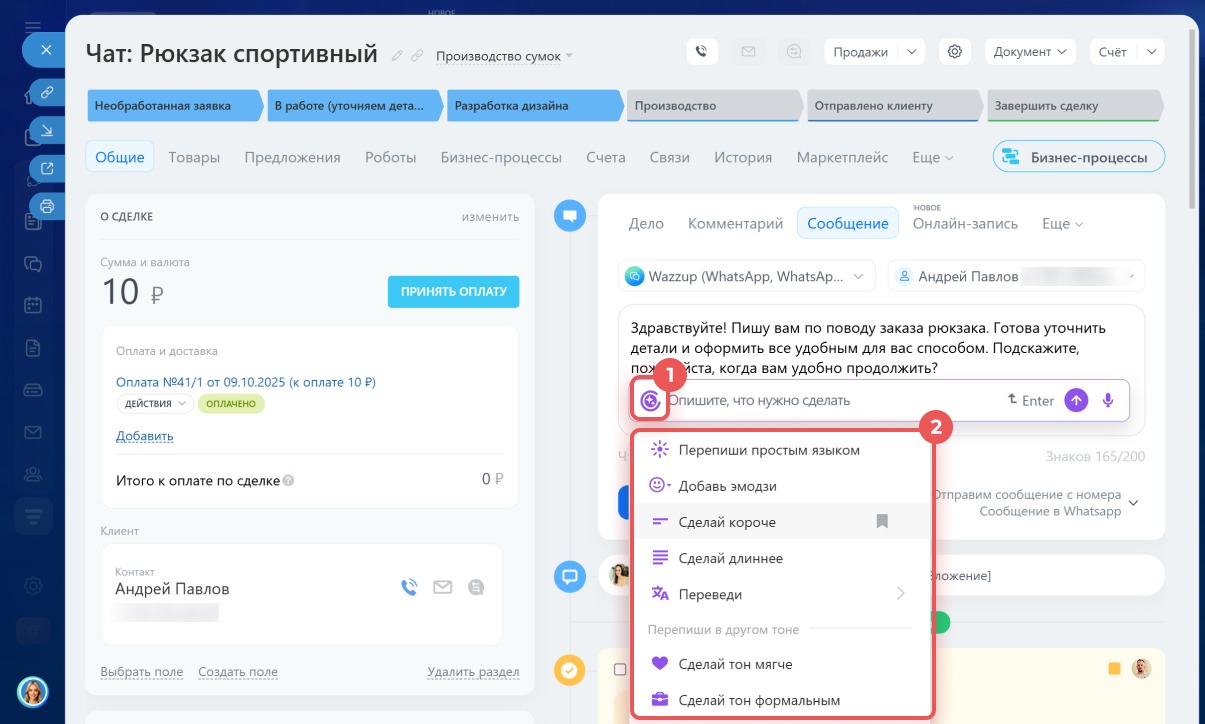
Task: Expand the Еще dropdown in timeline editor
Action: click(x=1063, y=223)
